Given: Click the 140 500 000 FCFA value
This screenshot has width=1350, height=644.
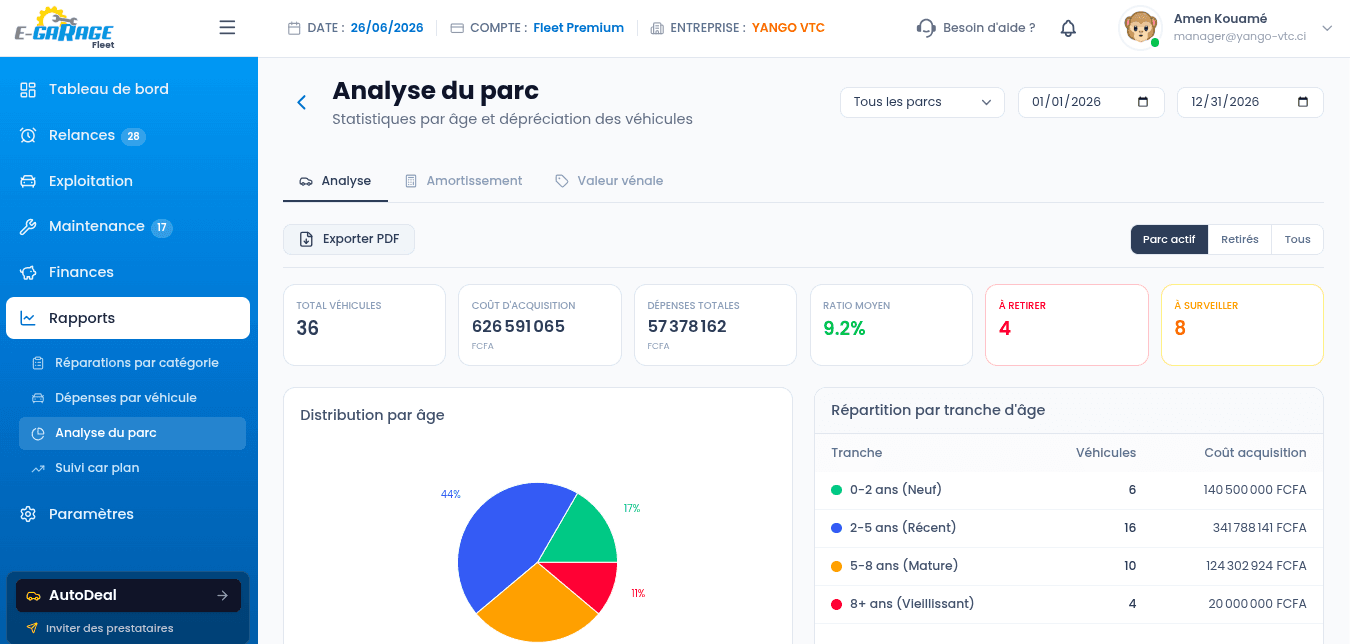Looking at the screenshot, I should tap(1255, 490).
